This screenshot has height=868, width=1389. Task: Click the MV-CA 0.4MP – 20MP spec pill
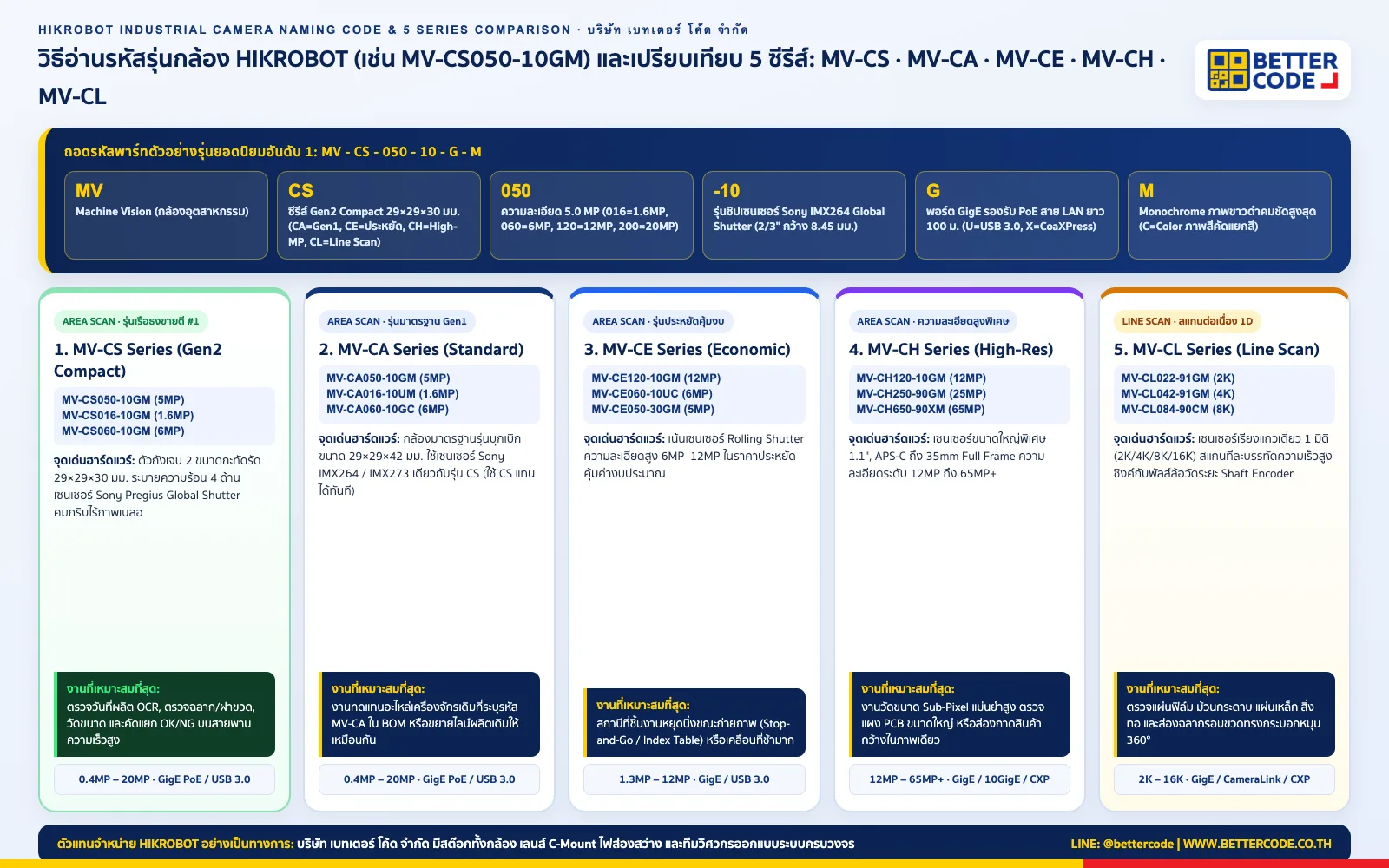pyautogui.click(x=430, y=779)
